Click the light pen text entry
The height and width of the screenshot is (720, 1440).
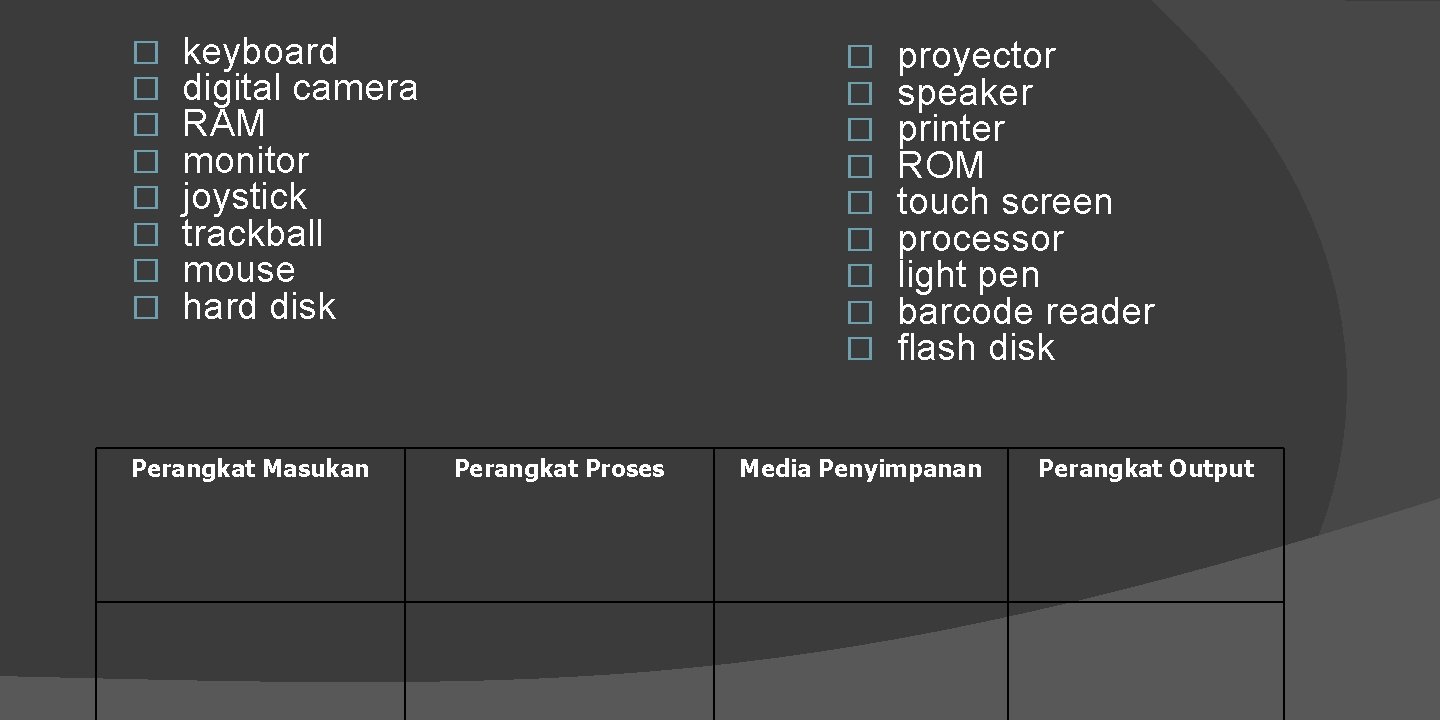coord(968,276)
